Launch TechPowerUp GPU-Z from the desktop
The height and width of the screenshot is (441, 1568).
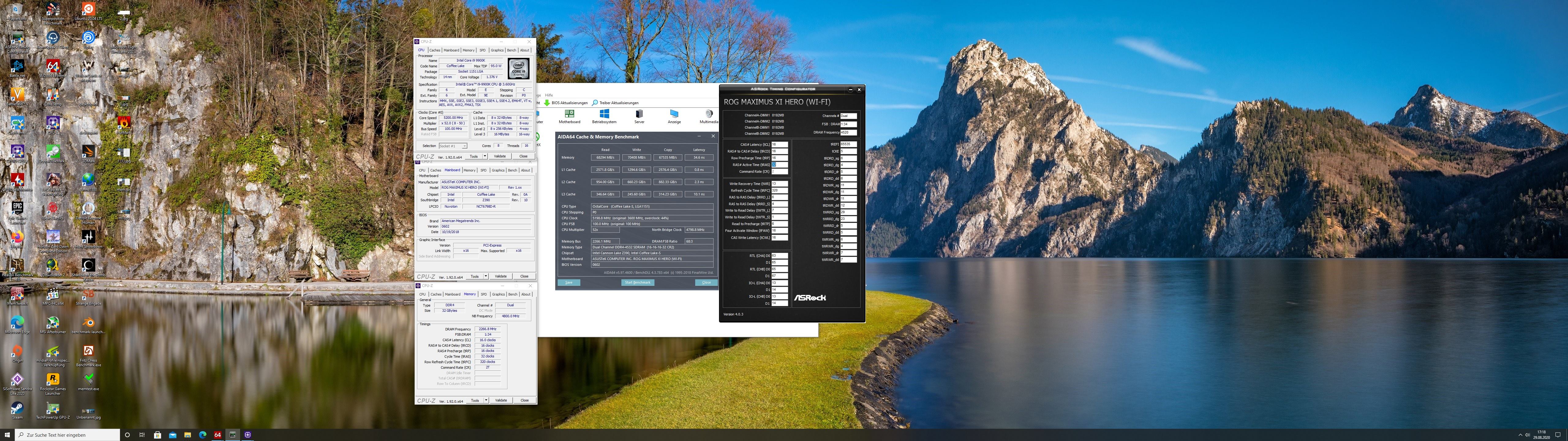tap(53, 411)
